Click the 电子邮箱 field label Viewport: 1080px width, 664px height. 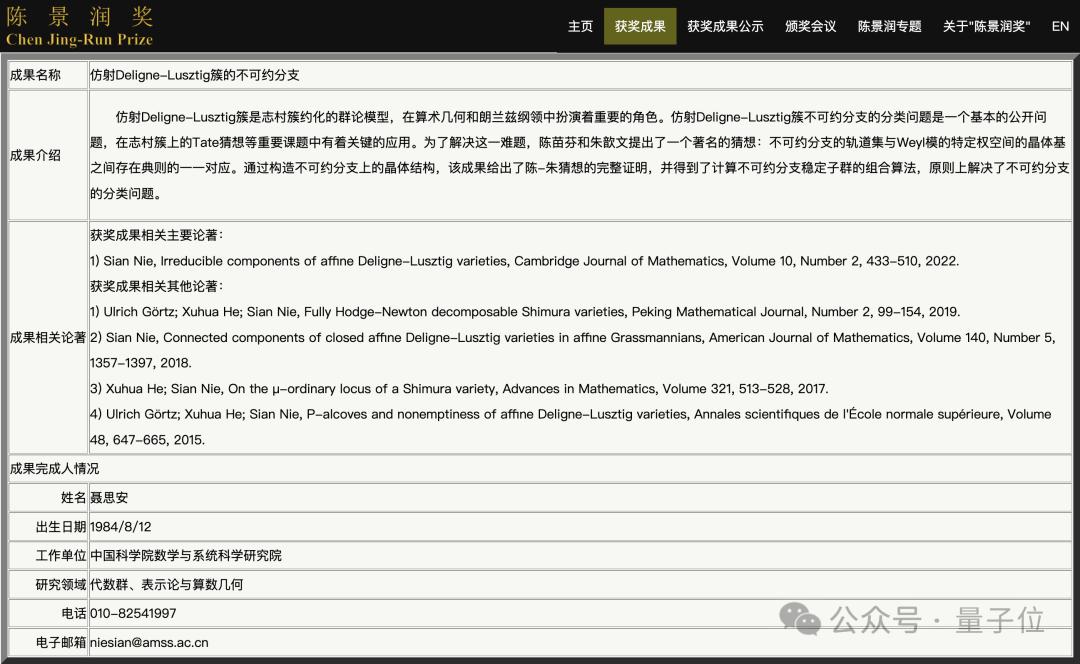point(61,642)
